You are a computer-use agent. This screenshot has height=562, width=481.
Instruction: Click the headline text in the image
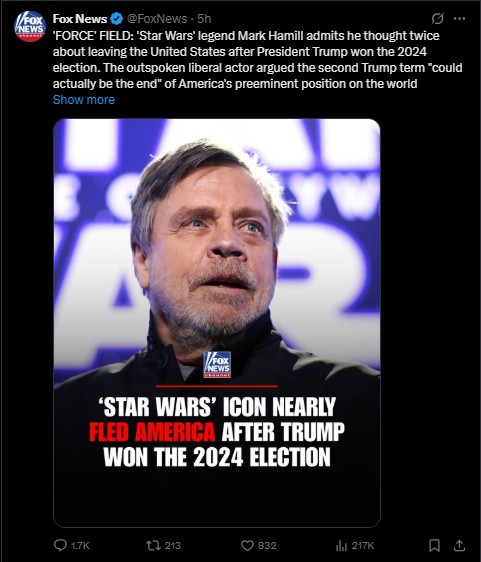click(217, 432)
